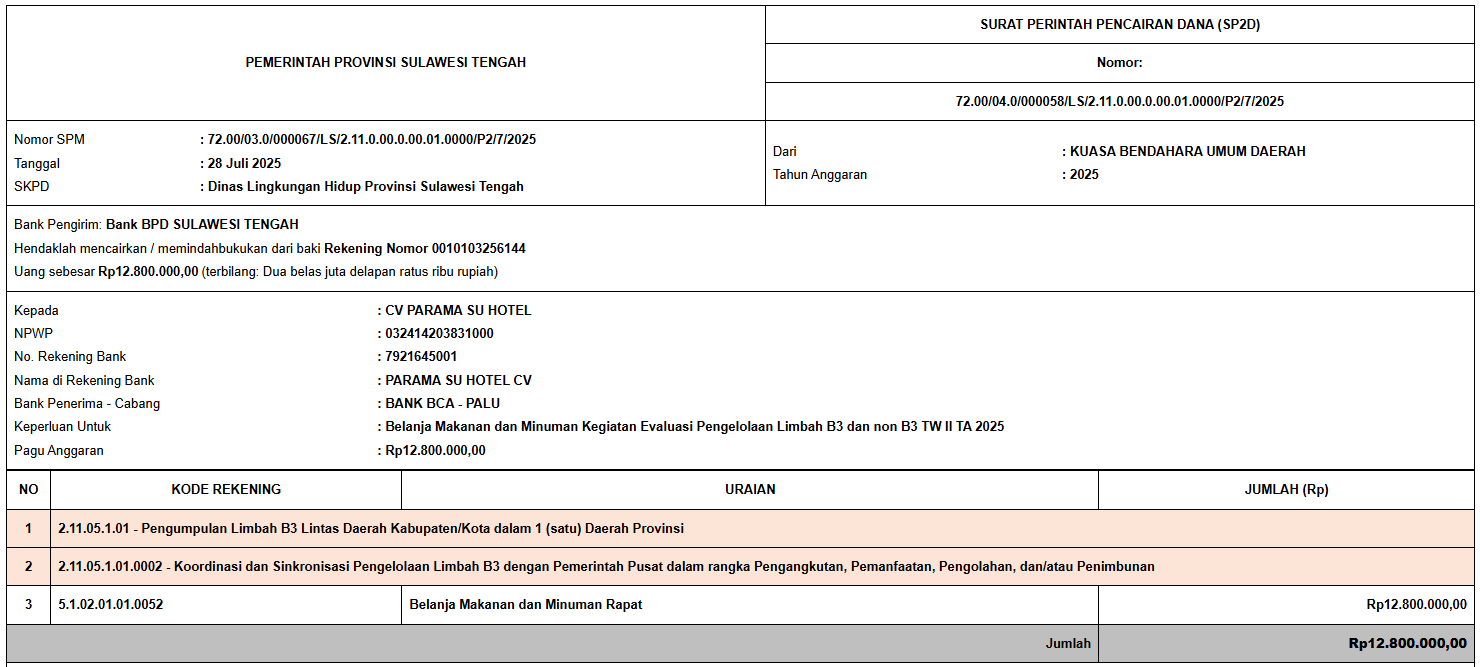Click SKPD value Dinas Lingkungan Hidup
The image size is (1480, 667).
[x=366, y=186]
